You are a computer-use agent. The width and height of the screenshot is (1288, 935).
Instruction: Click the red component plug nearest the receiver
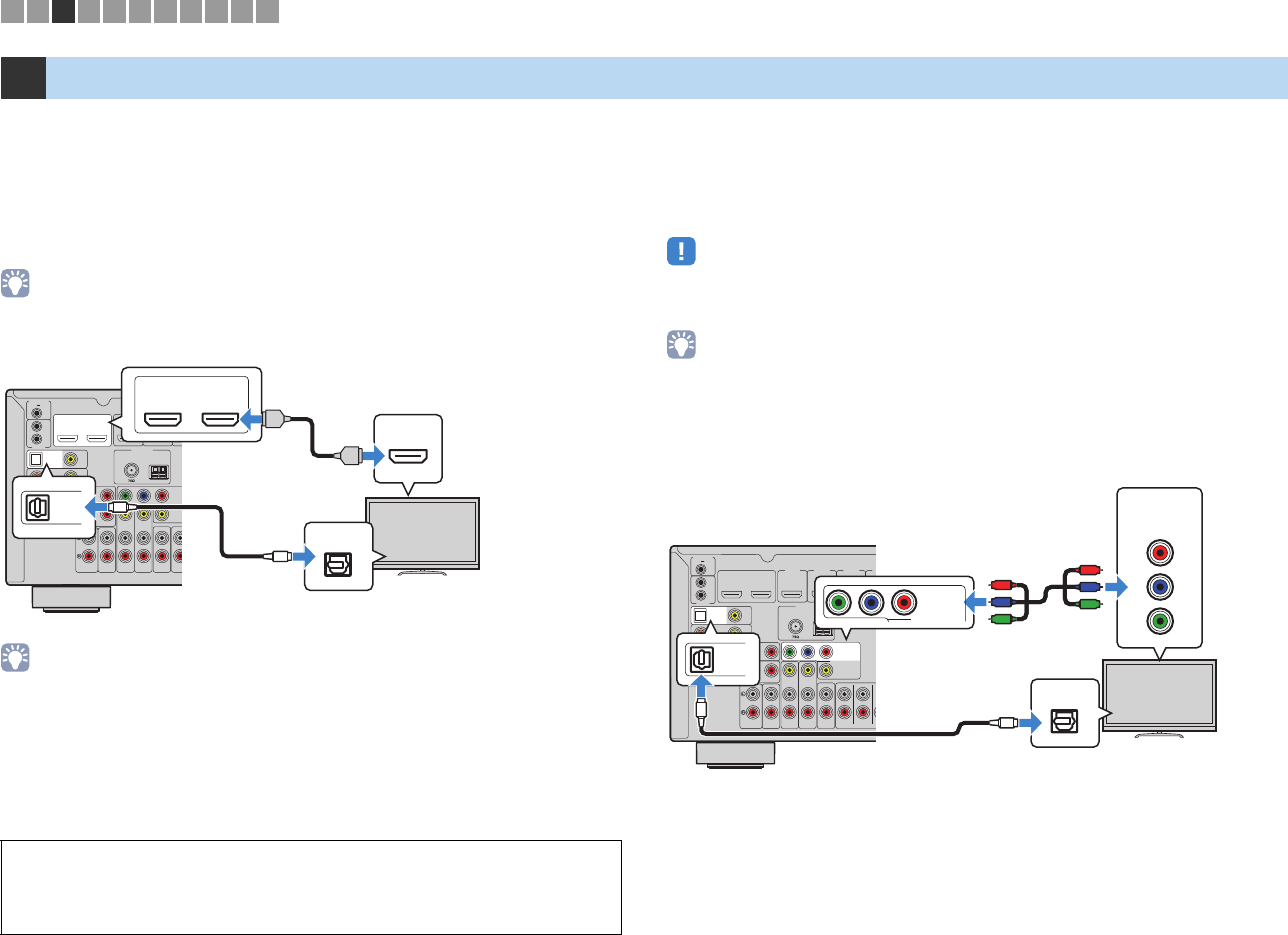(1003, 585)
